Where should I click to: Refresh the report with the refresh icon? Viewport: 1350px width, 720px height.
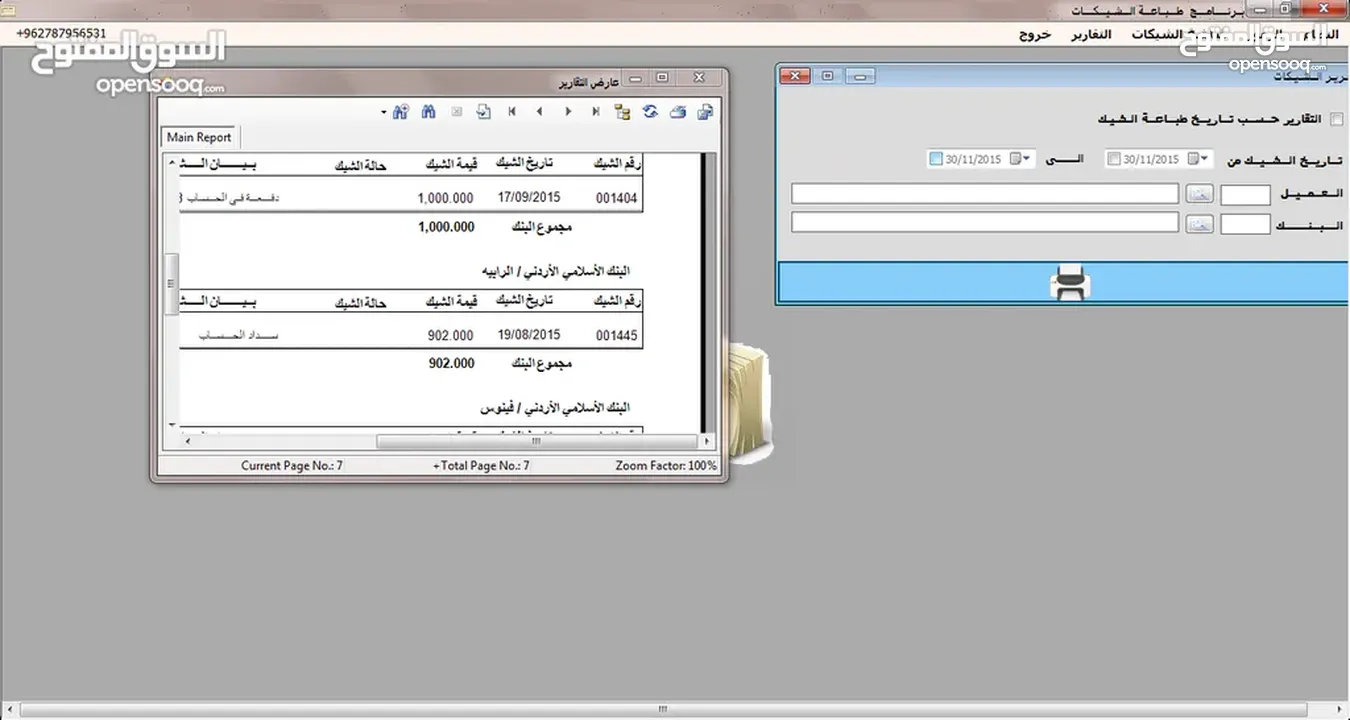650,112
